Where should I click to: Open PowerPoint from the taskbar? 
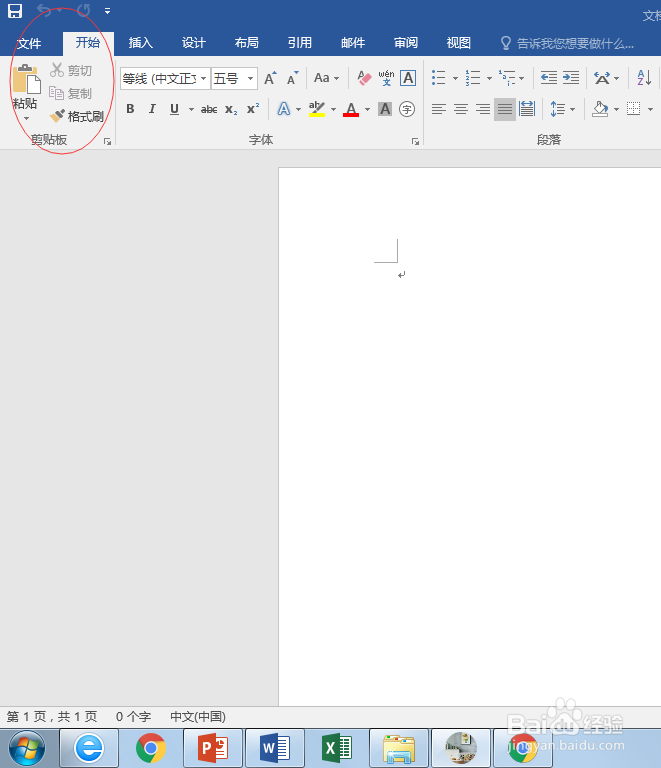click(213, 748)
